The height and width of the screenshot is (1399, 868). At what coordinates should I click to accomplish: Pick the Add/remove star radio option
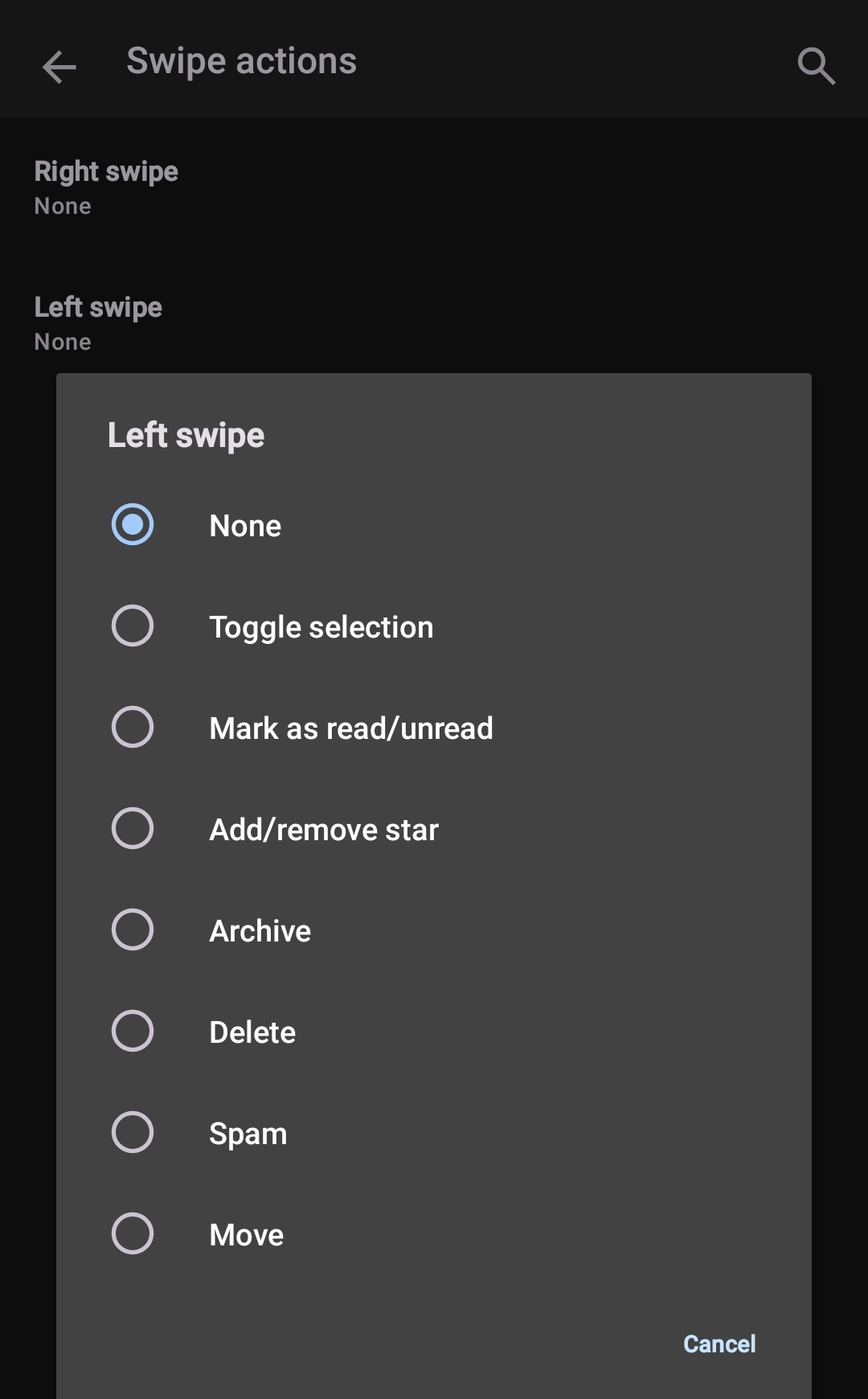(x=133, y=829)
